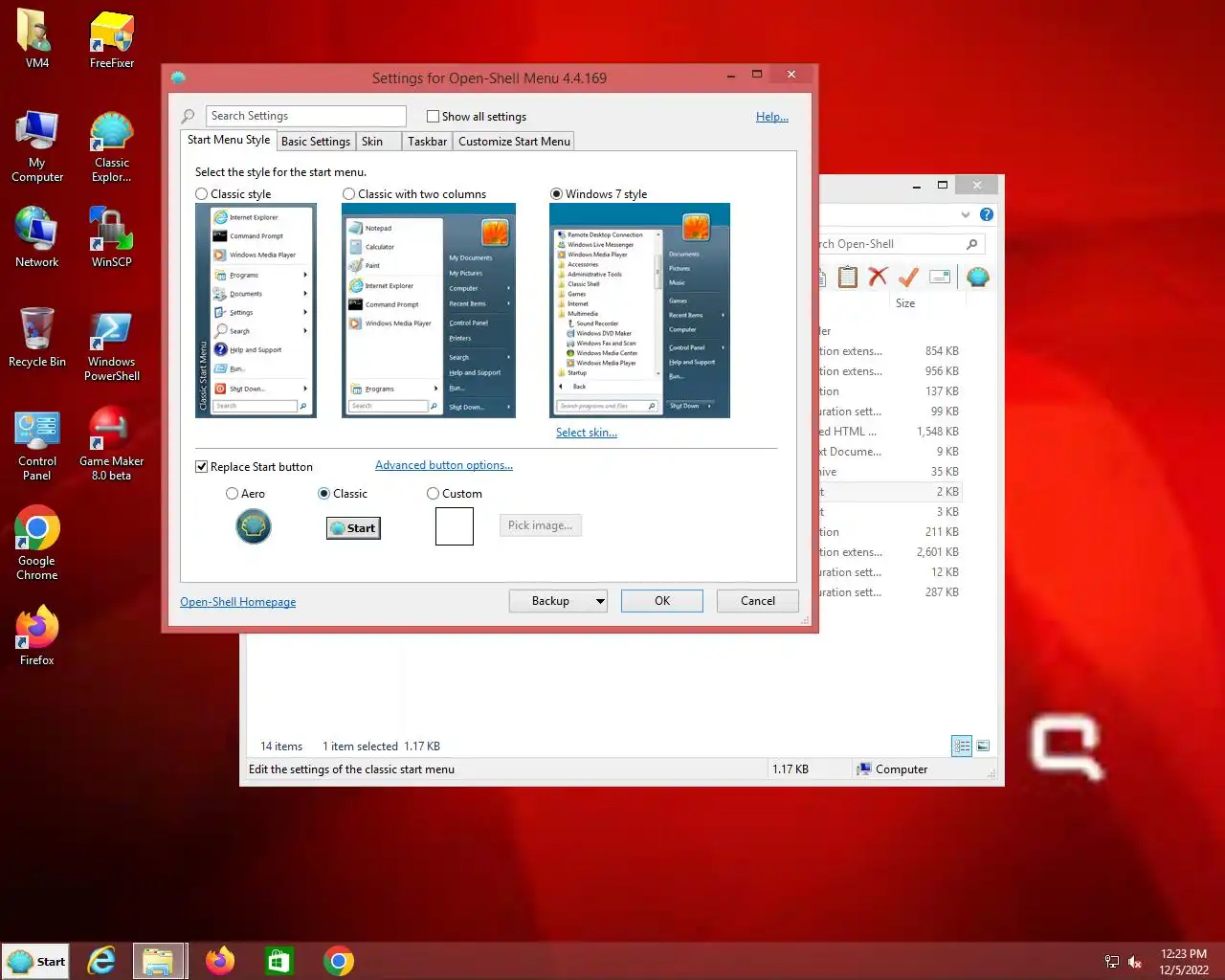1225x980 pixels.
Task: Open the Help... link
Action: (772, 117)
